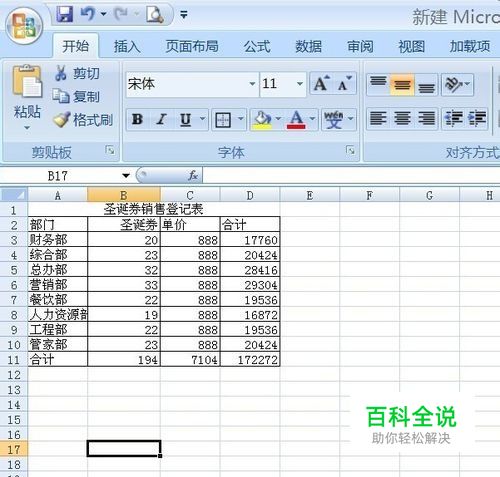Click the total cell 172272
The width and height of the screenshot is (500, 477).
(250, 359)
